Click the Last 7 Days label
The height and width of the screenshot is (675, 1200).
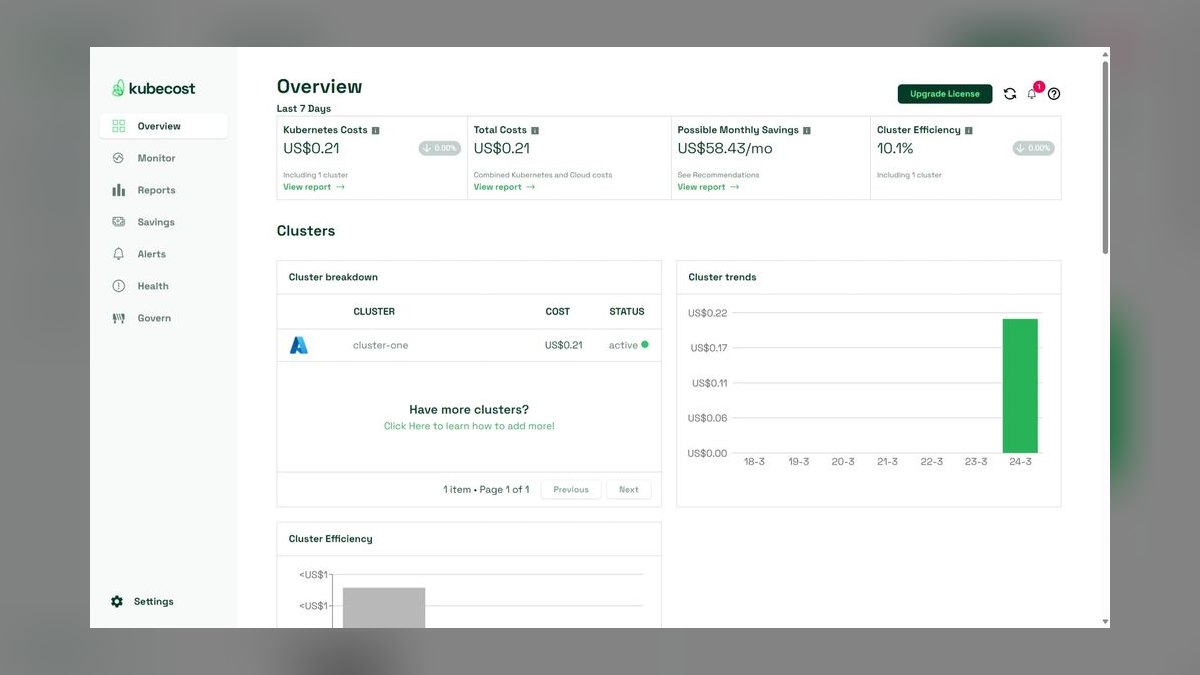tap(304, 109)
